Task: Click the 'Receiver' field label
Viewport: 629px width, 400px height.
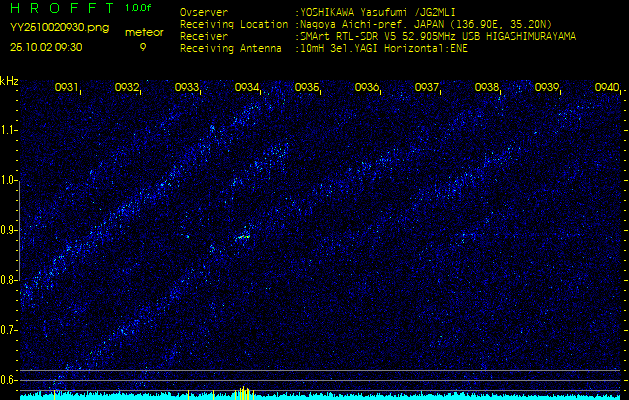Action: [x=204, y=37]
